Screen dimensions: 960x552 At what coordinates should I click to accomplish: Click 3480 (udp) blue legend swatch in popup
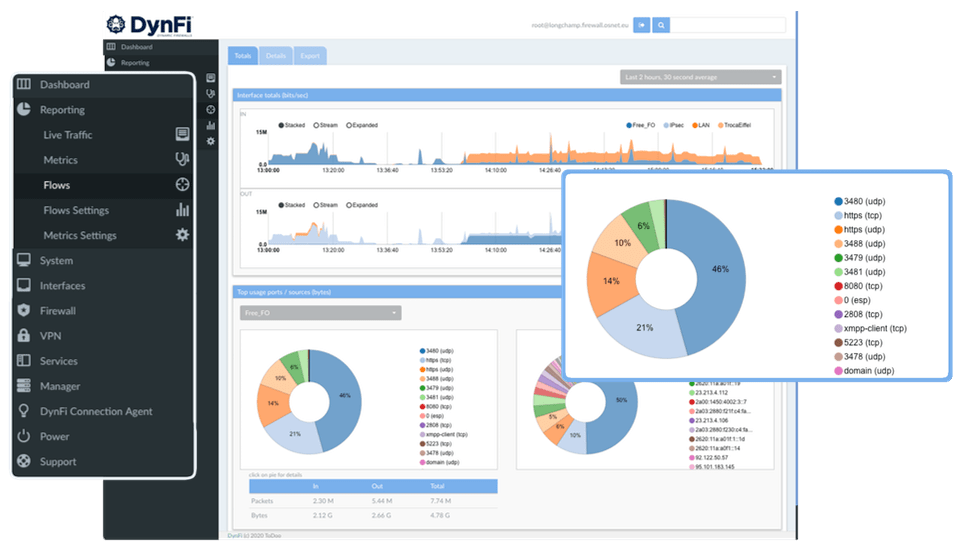point(838,201)
